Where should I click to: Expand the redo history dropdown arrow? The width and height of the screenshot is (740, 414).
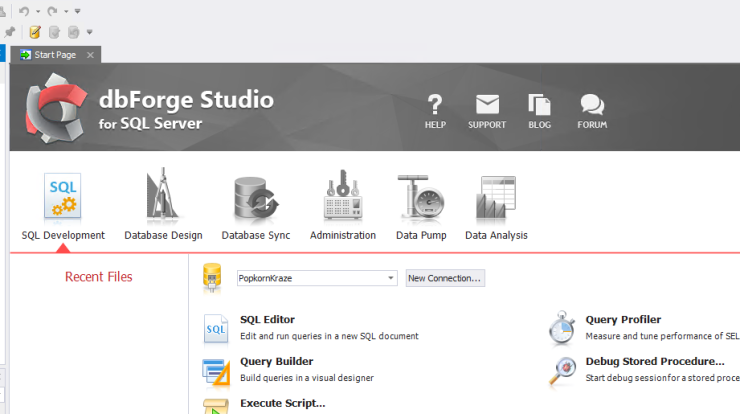coord(66,11)
